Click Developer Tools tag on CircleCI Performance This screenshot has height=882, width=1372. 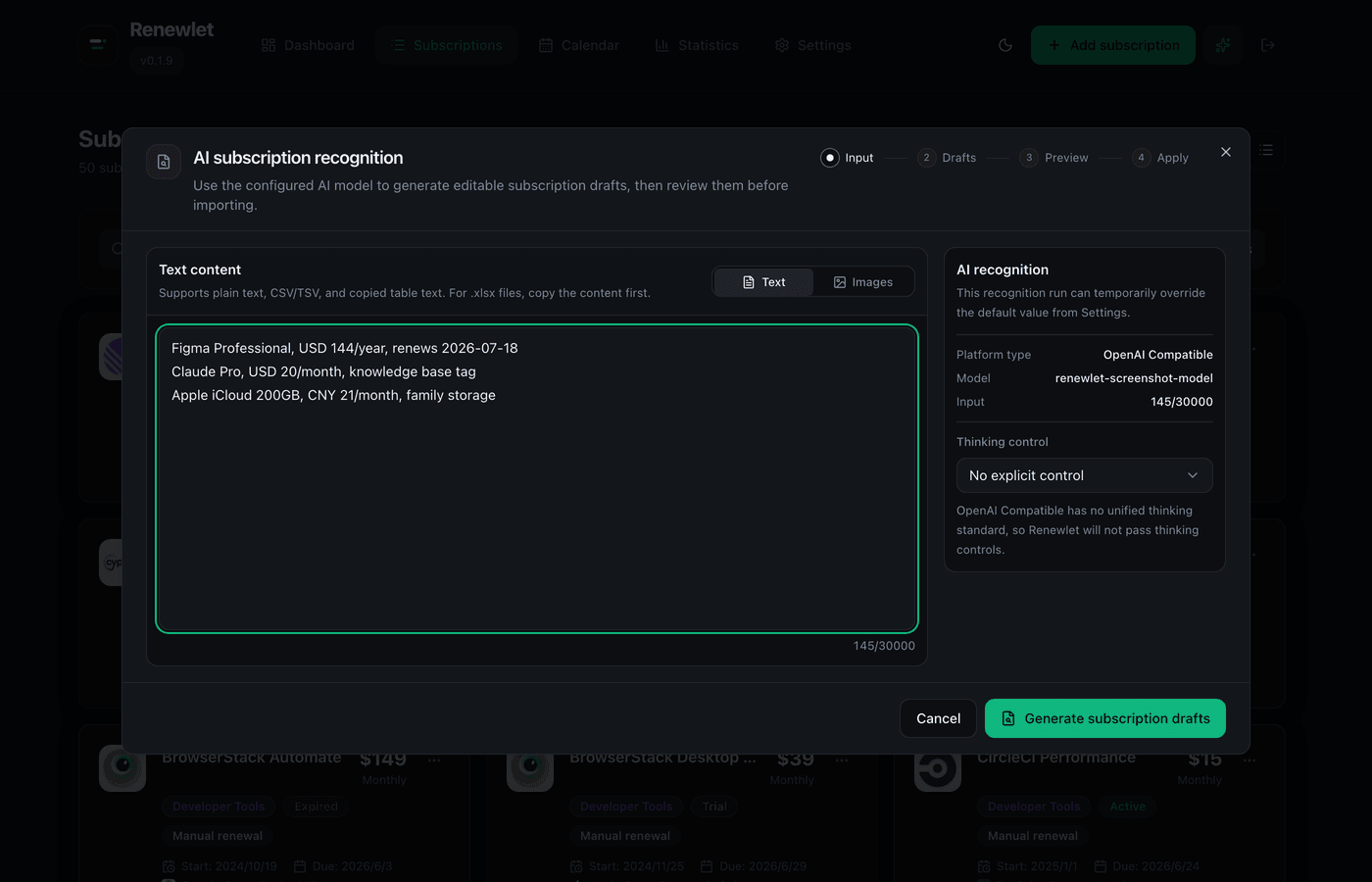coord(1034,807)
